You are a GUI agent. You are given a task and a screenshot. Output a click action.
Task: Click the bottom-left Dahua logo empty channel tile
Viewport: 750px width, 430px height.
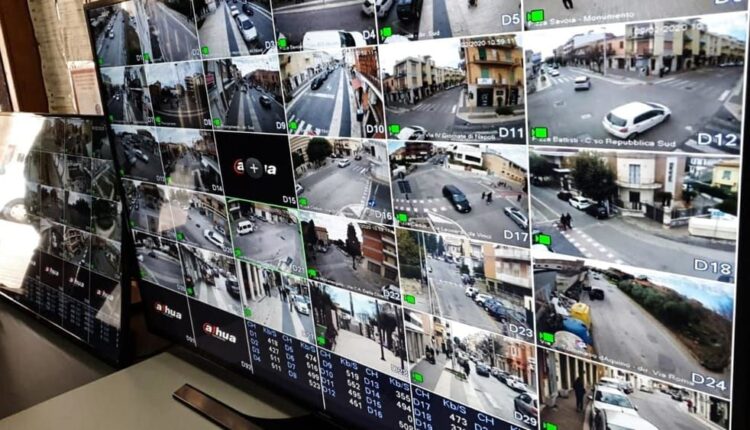coord(168,310)
